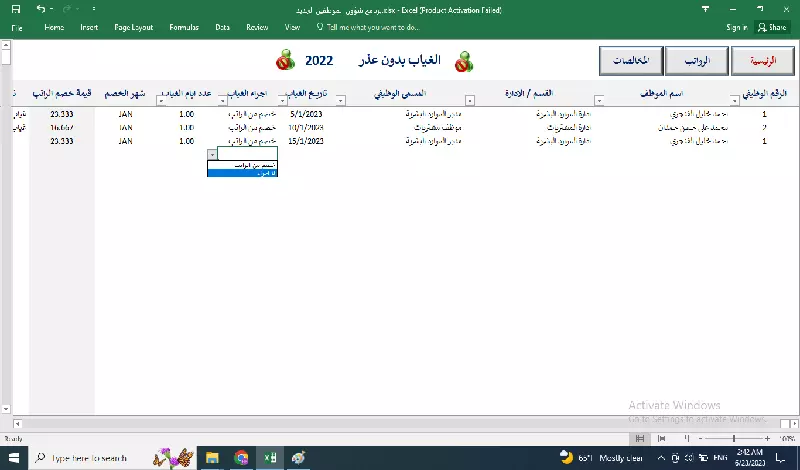Open the File menu tab

(x=17, y=28)
